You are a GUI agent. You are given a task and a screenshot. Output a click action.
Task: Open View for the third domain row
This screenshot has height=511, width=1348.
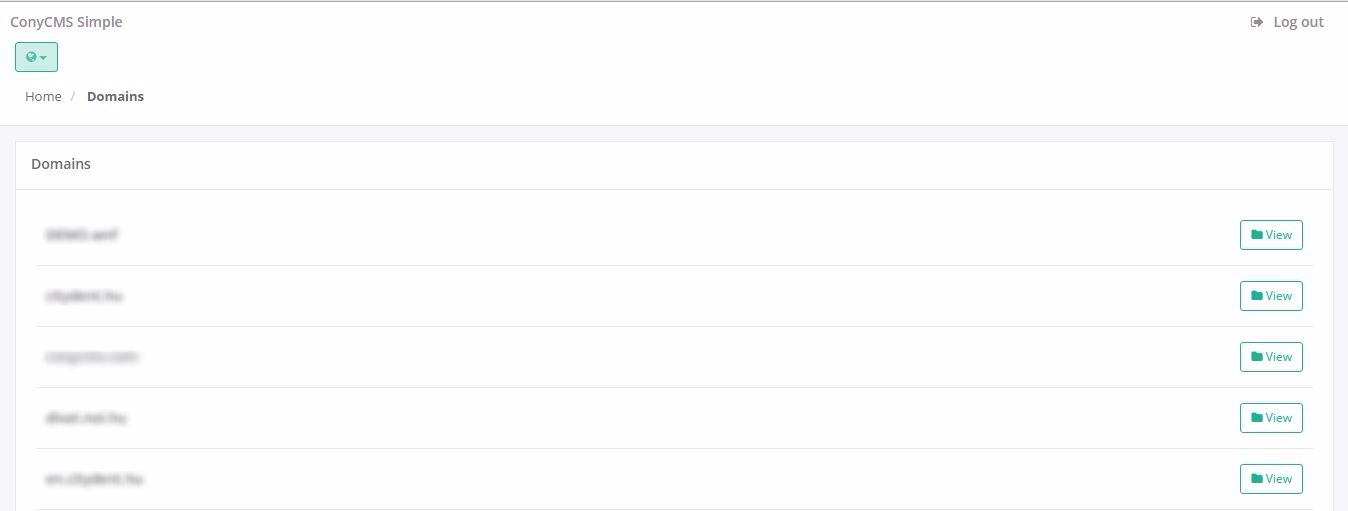click(1271, 357)
